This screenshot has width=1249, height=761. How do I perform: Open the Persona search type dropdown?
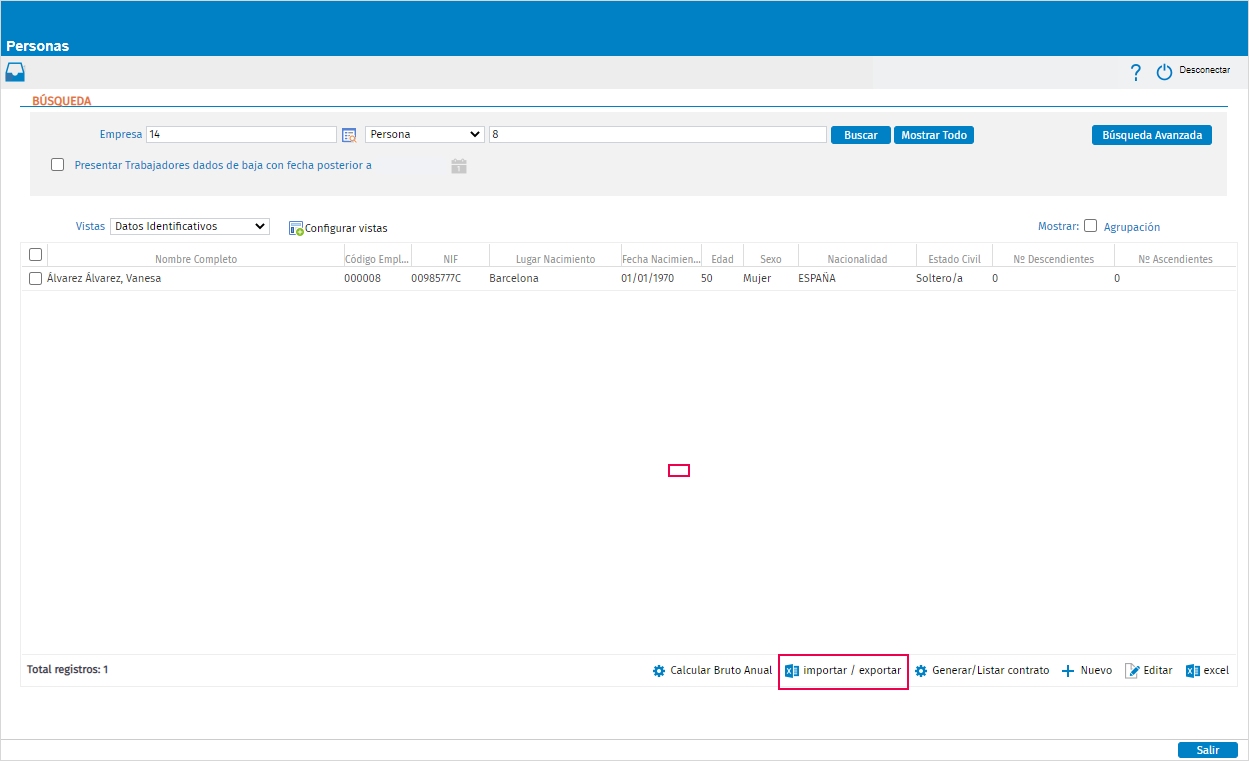pos(425,134)
